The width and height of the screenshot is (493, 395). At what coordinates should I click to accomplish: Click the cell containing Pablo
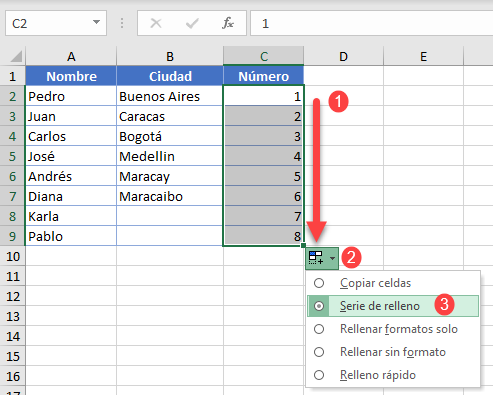tap(71, 236)
